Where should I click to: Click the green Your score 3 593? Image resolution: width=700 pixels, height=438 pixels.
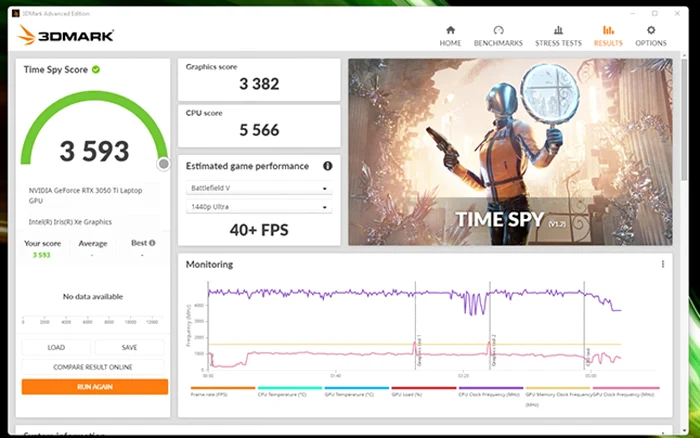tap(41, 255)
